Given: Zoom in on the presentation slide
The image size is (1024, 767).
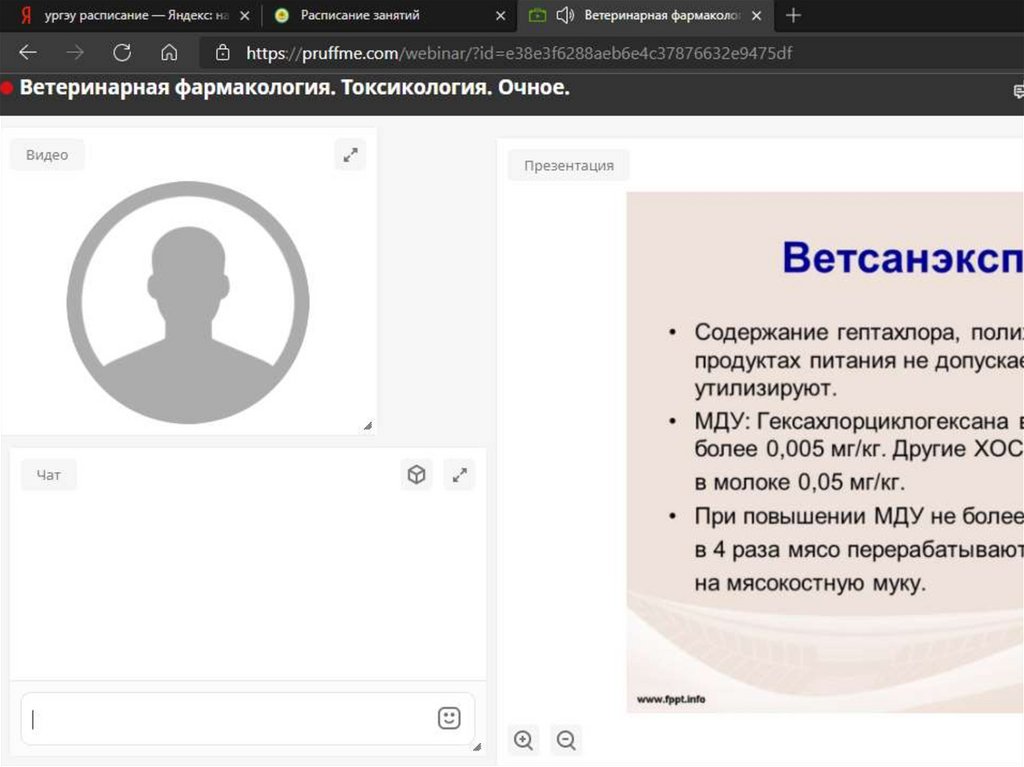Looking at the screenshot, I should pos(523,740).
